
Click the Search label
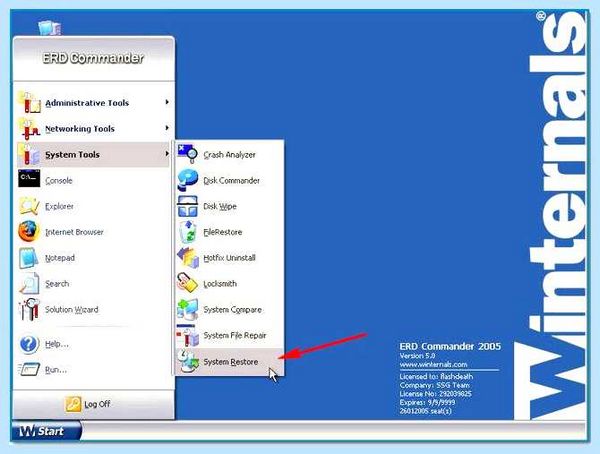(x=57, y=284)
